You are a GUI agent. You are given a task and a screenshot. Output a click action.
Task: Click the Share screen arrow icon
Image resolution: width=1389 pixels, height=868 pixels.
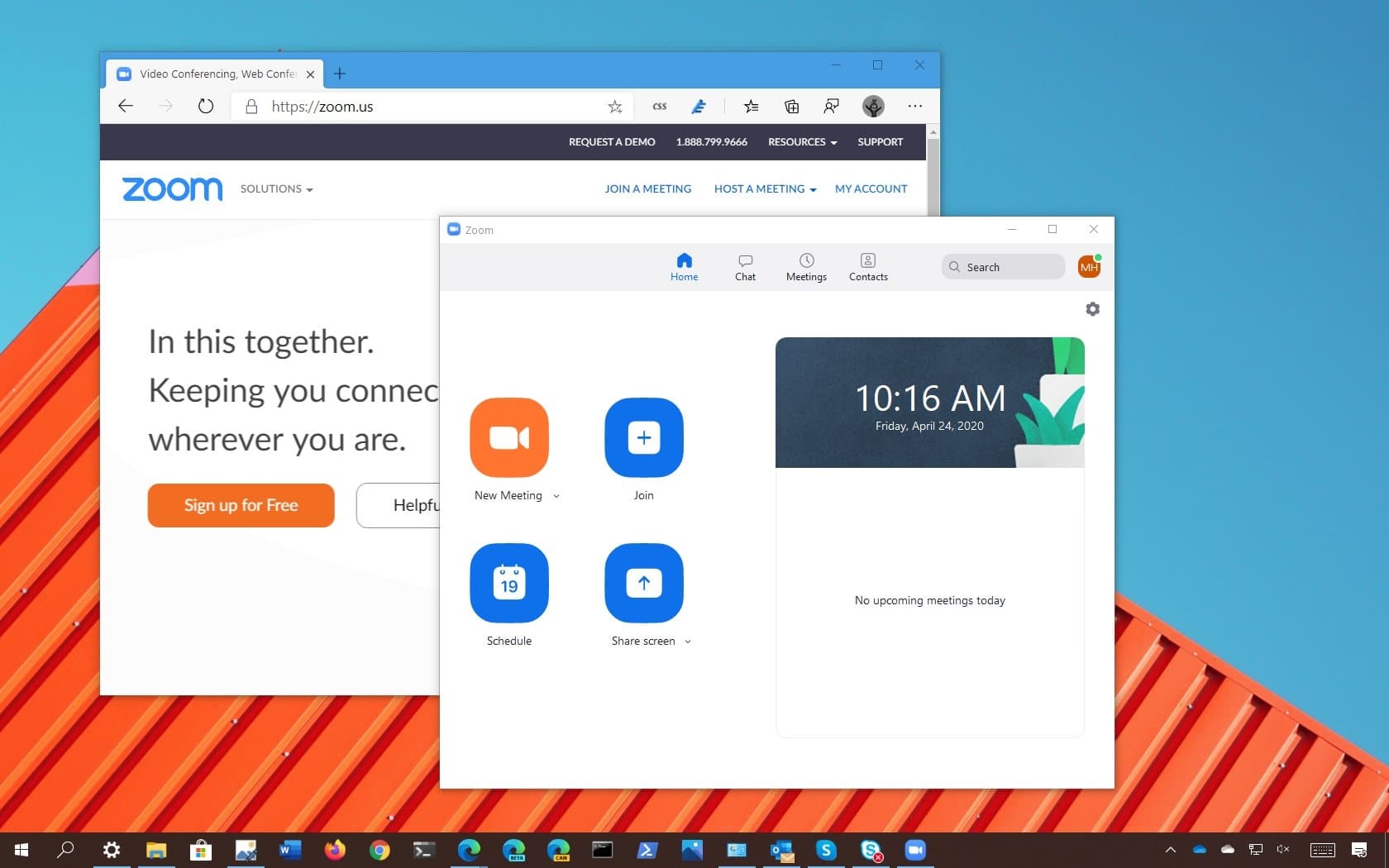click(x=643, y=583)
